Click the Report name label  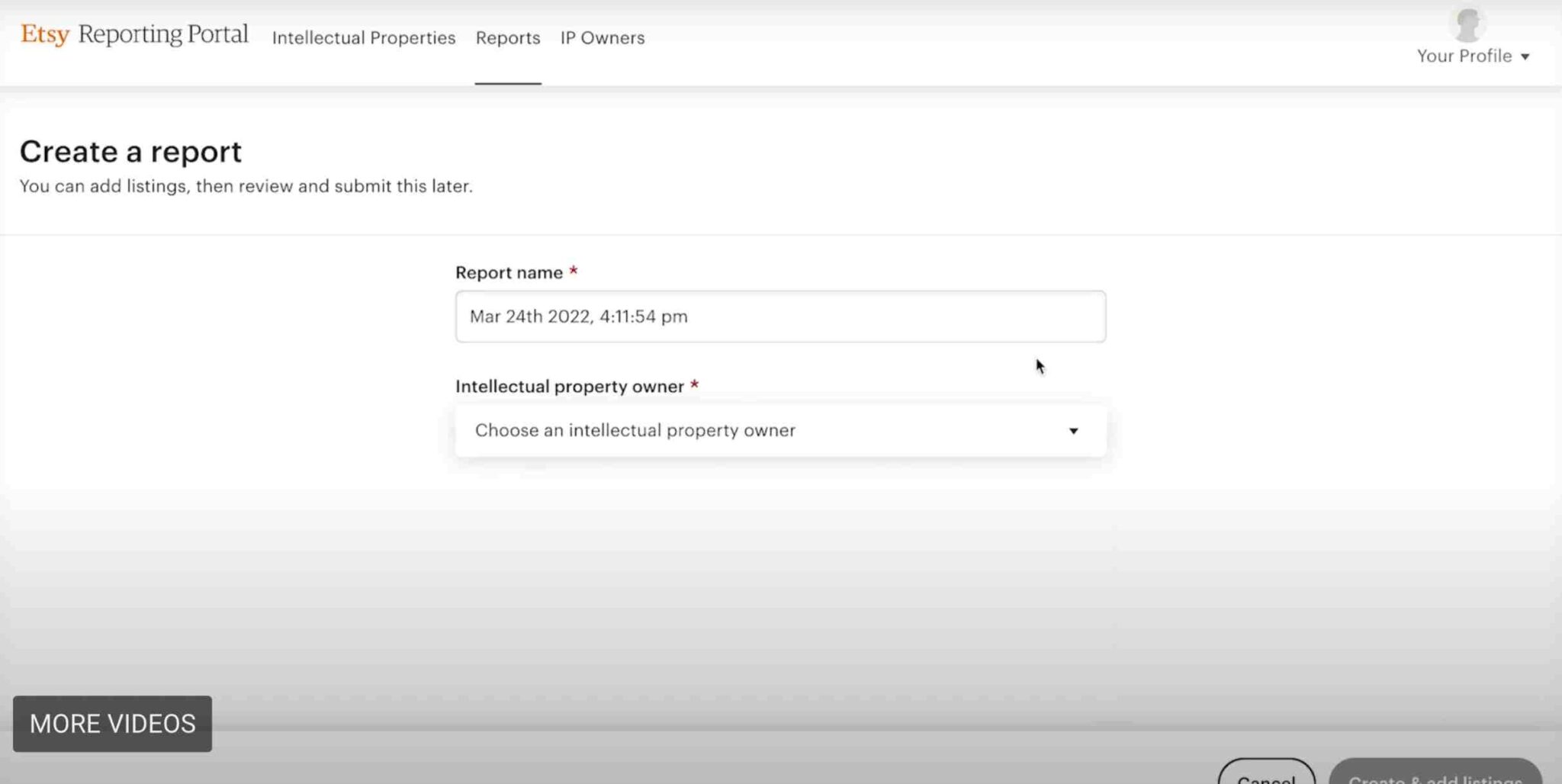click(509, 273)
